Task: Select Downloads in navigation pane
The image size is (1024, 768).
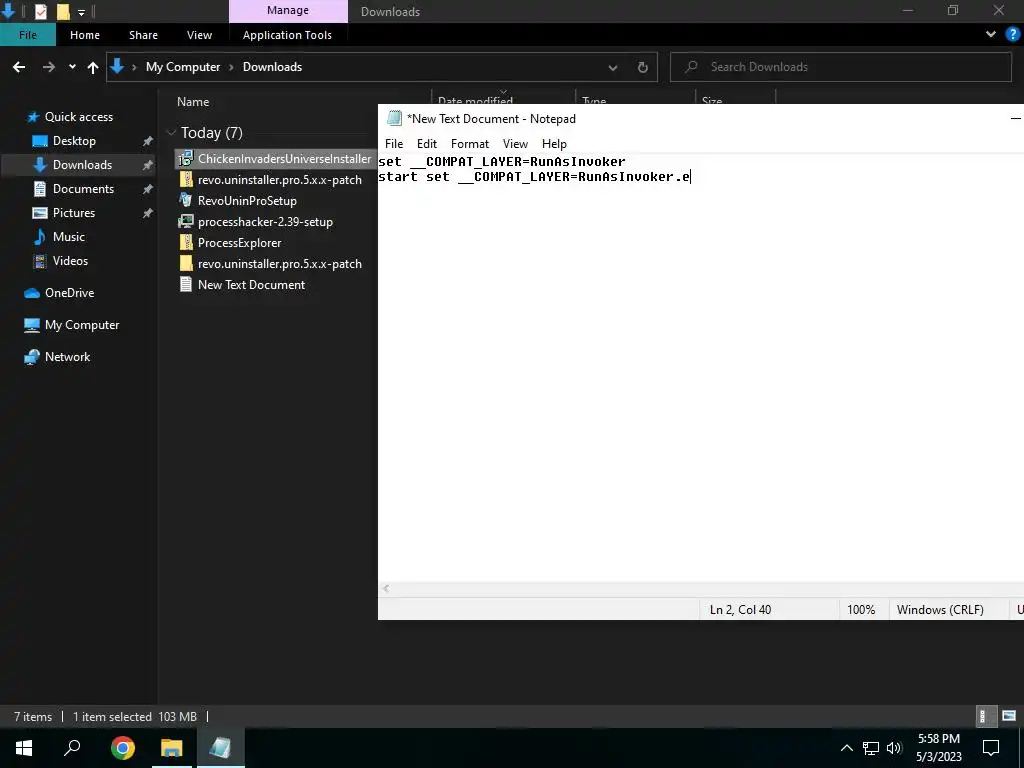Action: (82, 165)
